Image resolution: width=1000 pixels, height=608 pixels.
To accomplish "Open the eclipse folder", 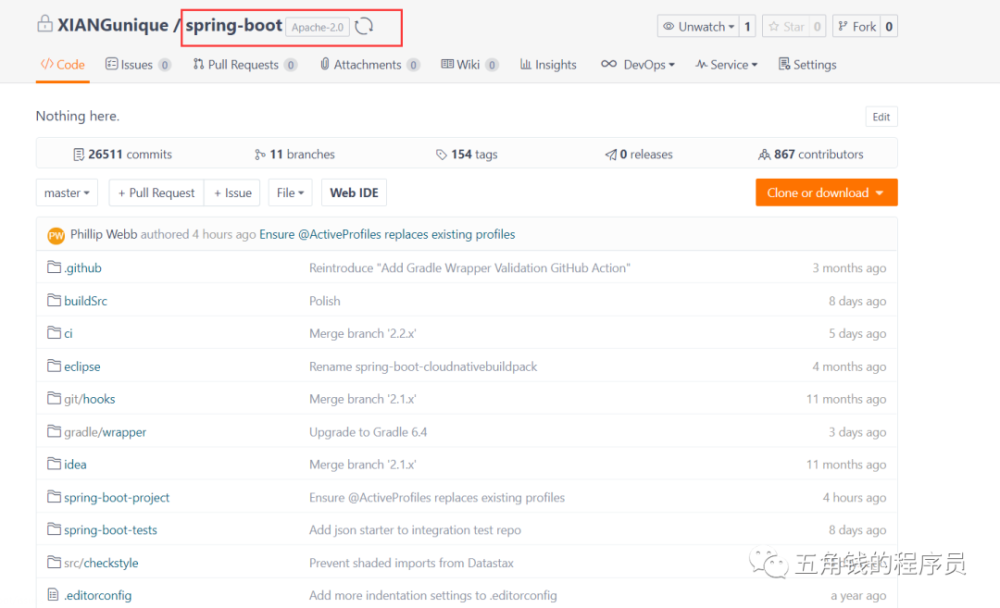I will click(82, 367).
